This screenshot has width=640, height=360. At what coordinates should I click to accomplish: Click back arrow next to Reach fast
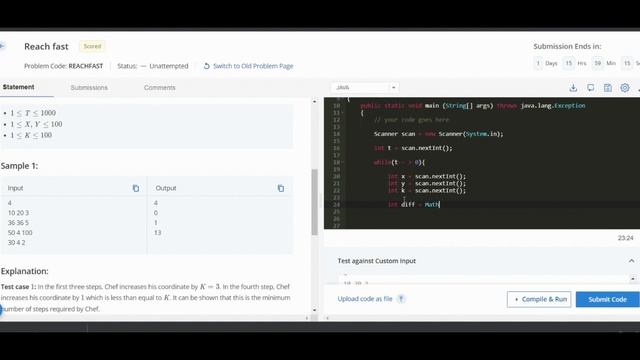tap(2, 46)
